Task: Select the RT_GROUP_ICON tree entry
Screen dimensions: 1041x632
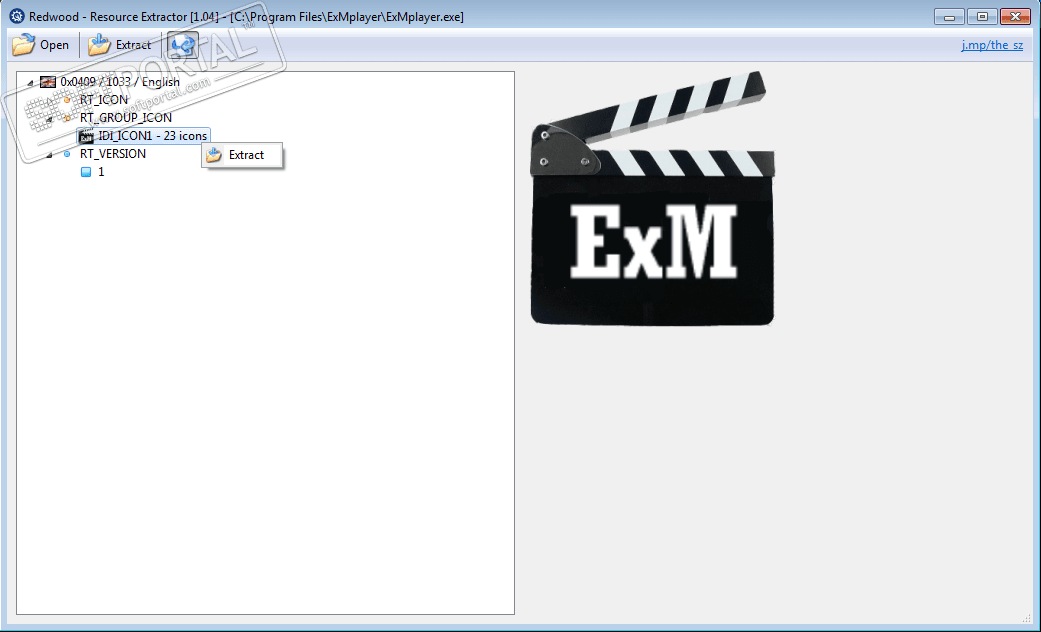Action: coord(125,118)
